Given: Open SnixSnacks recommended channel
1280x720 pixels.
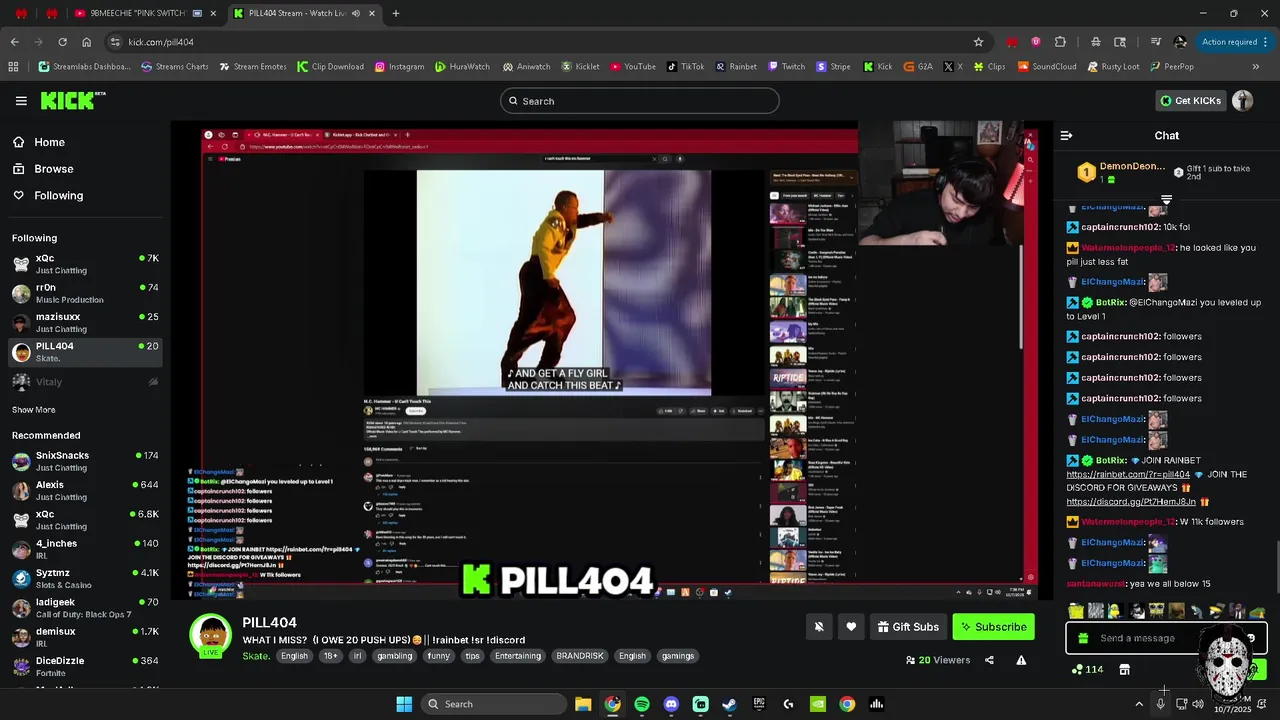Looking at the screenshot, I should (x=85, y=461).
